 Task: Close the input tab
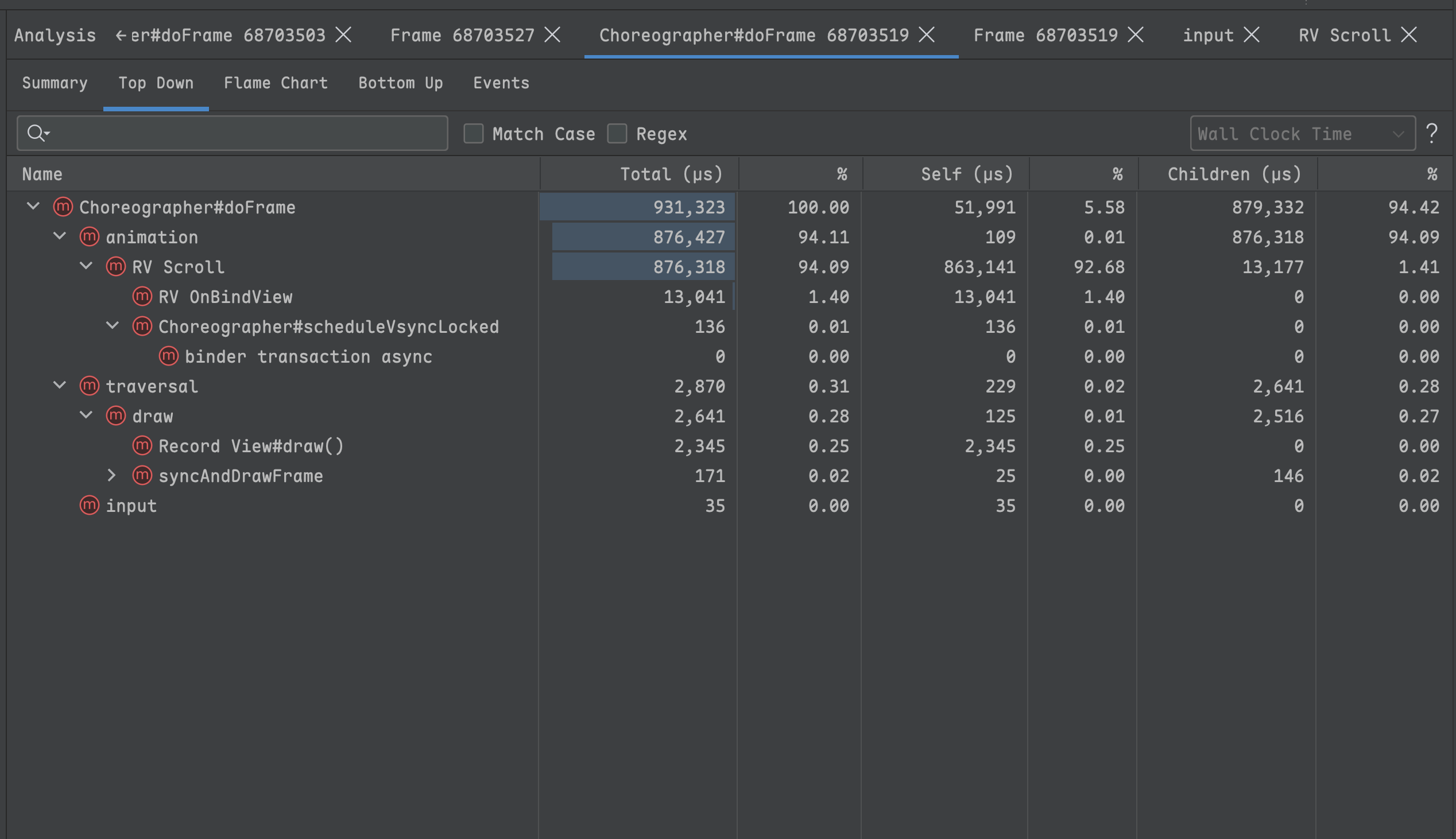pos(1252,35)
